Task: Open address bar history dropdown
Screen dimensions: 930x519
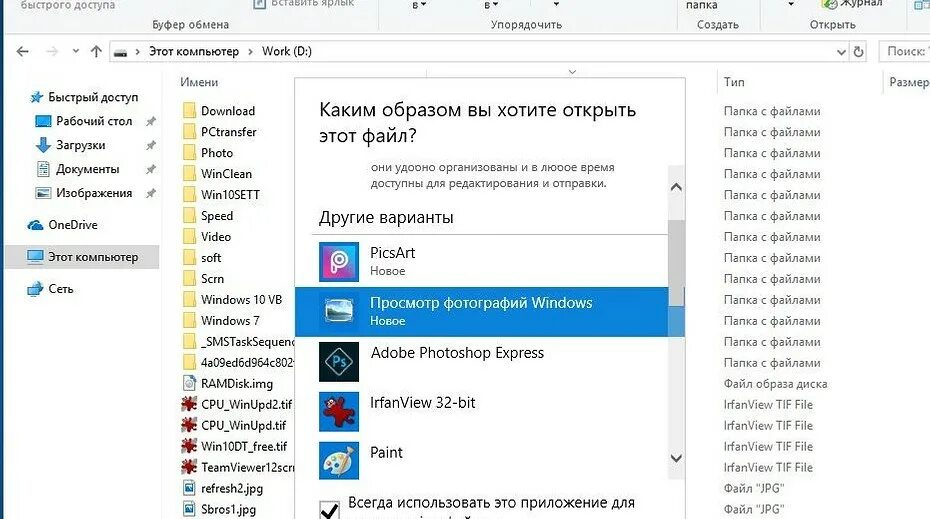Action: 841,52
